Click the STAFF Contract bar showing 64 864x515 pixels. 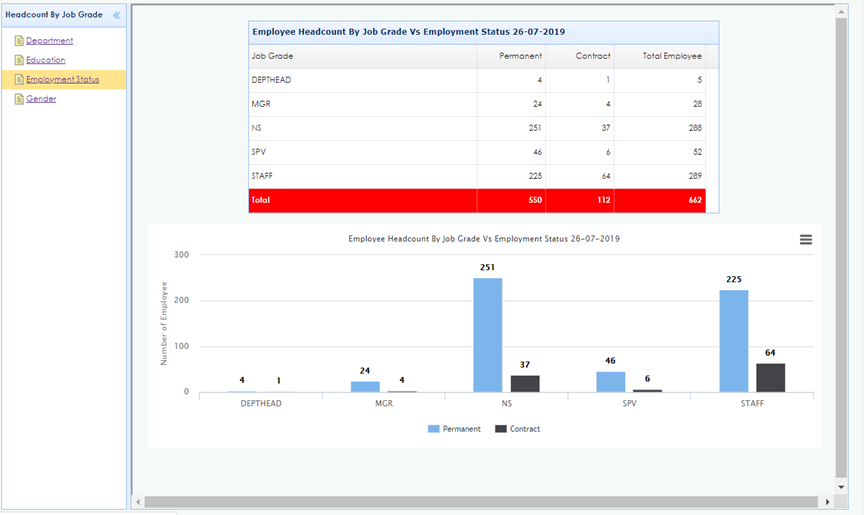pos(770,378)
